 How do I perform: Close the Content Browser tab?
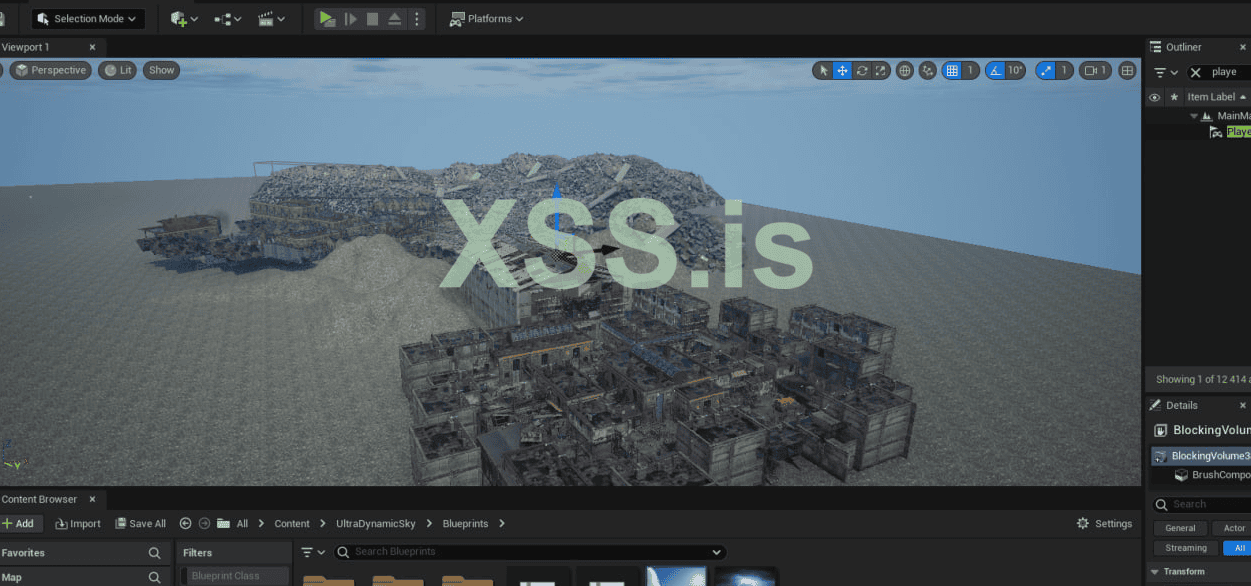pyautogui.click(x=93, y=499)
